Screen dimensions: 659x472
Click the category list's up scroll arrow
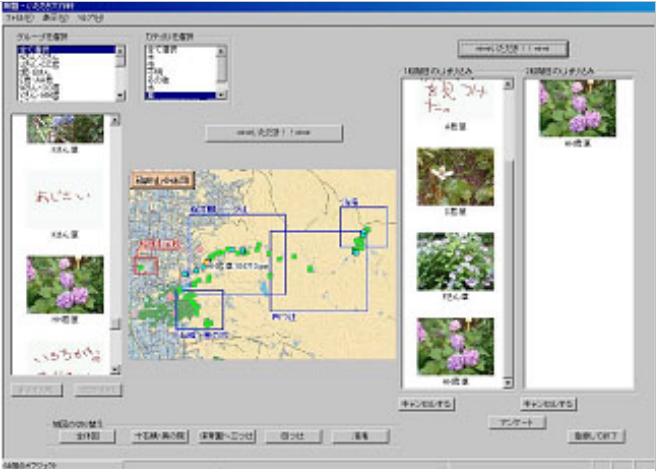[x=221, y=51]
